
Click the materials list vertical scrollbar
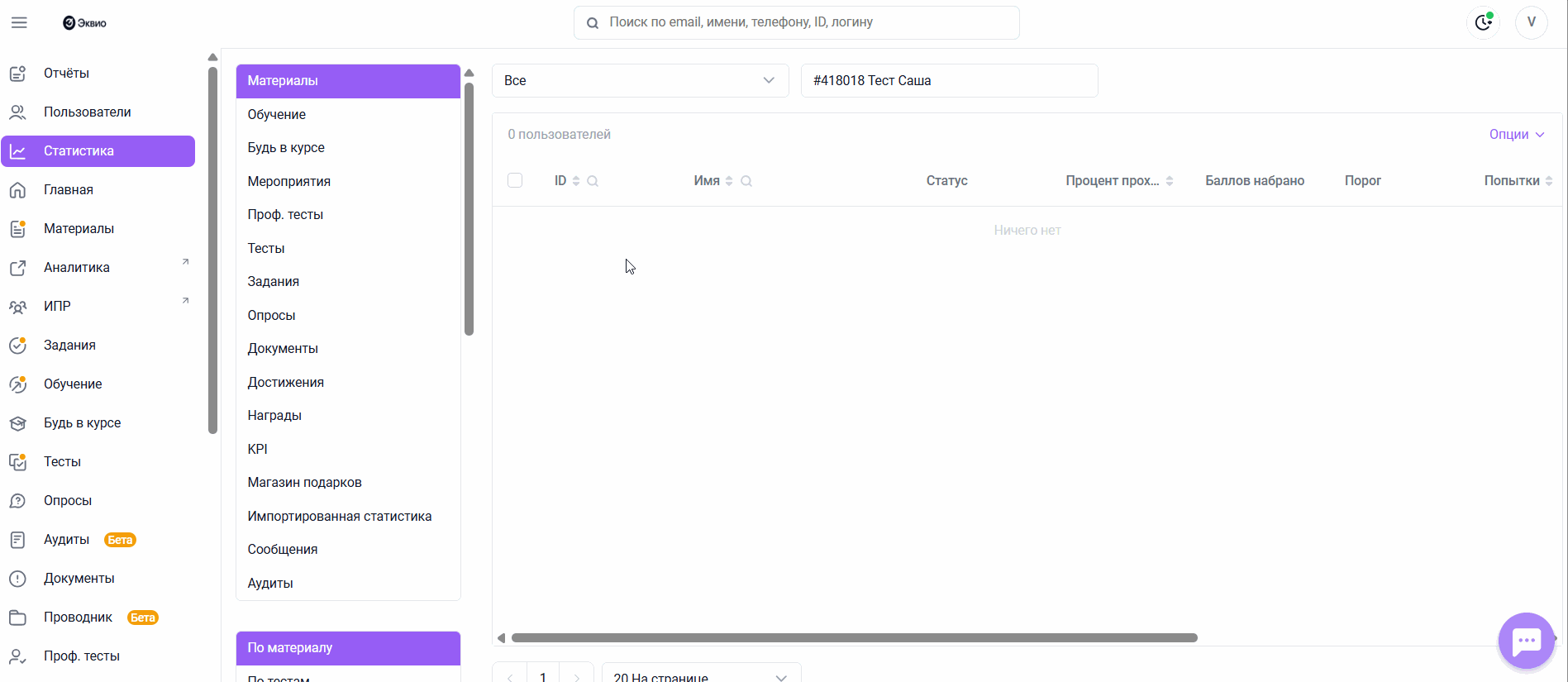[469, 209]
